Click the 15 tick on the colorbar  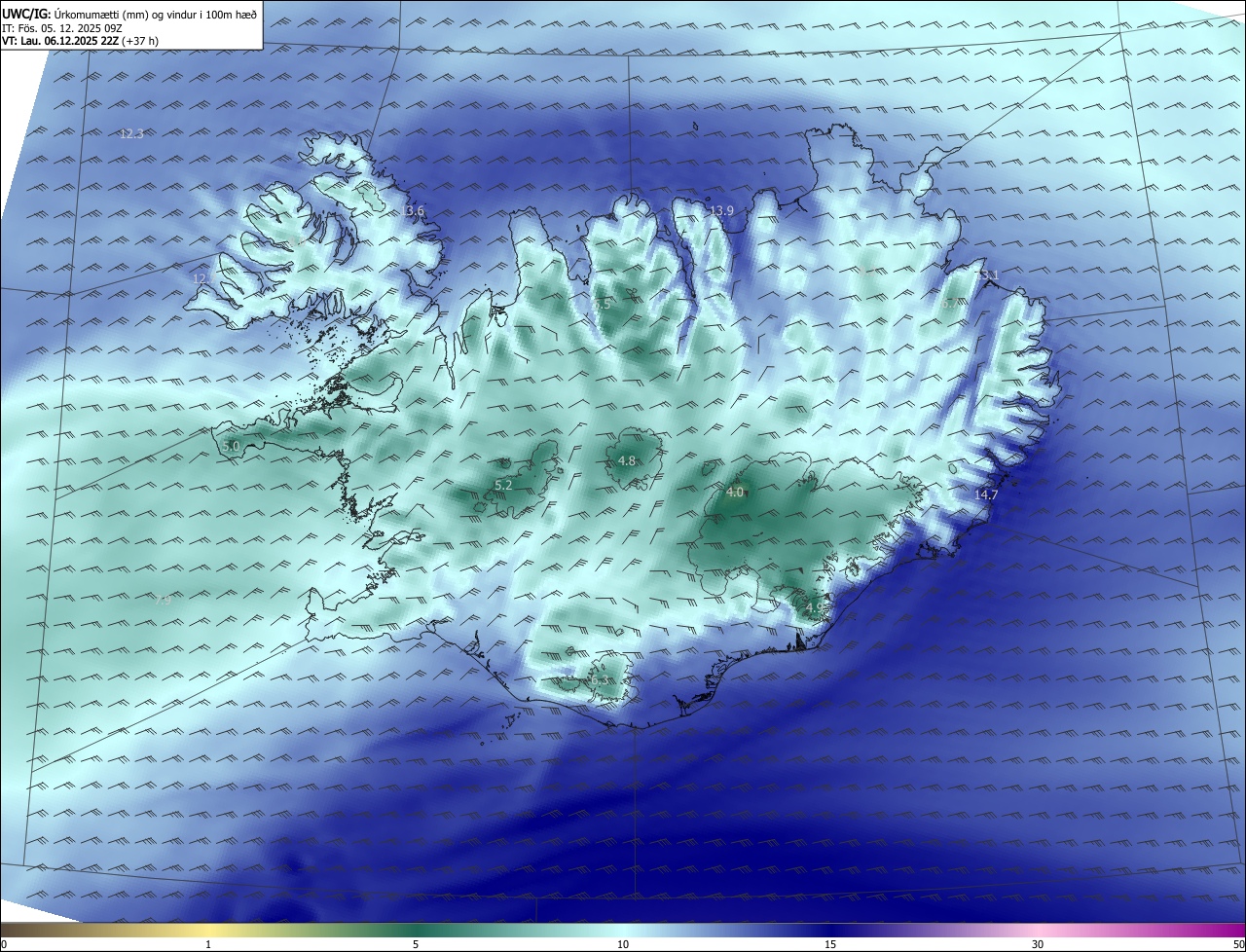tap(830, 944)
